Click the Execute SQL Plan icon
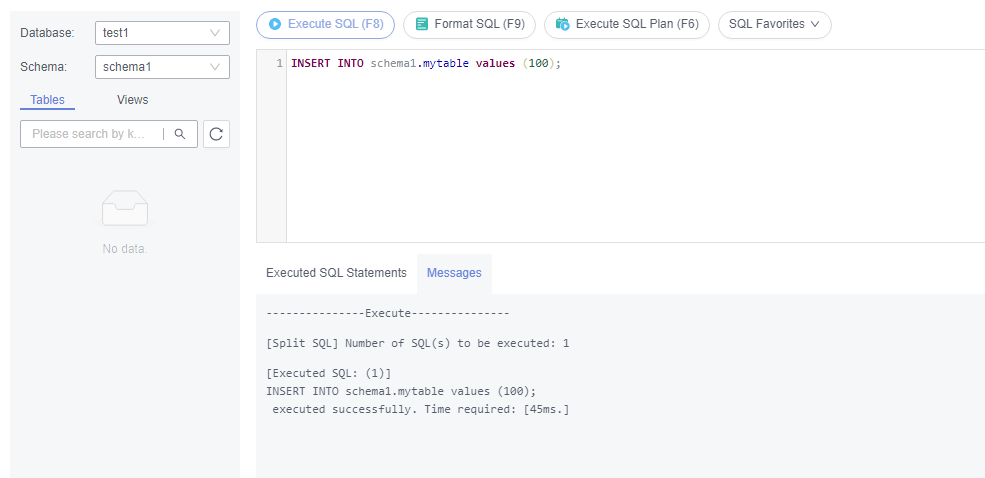 [563, 24]
